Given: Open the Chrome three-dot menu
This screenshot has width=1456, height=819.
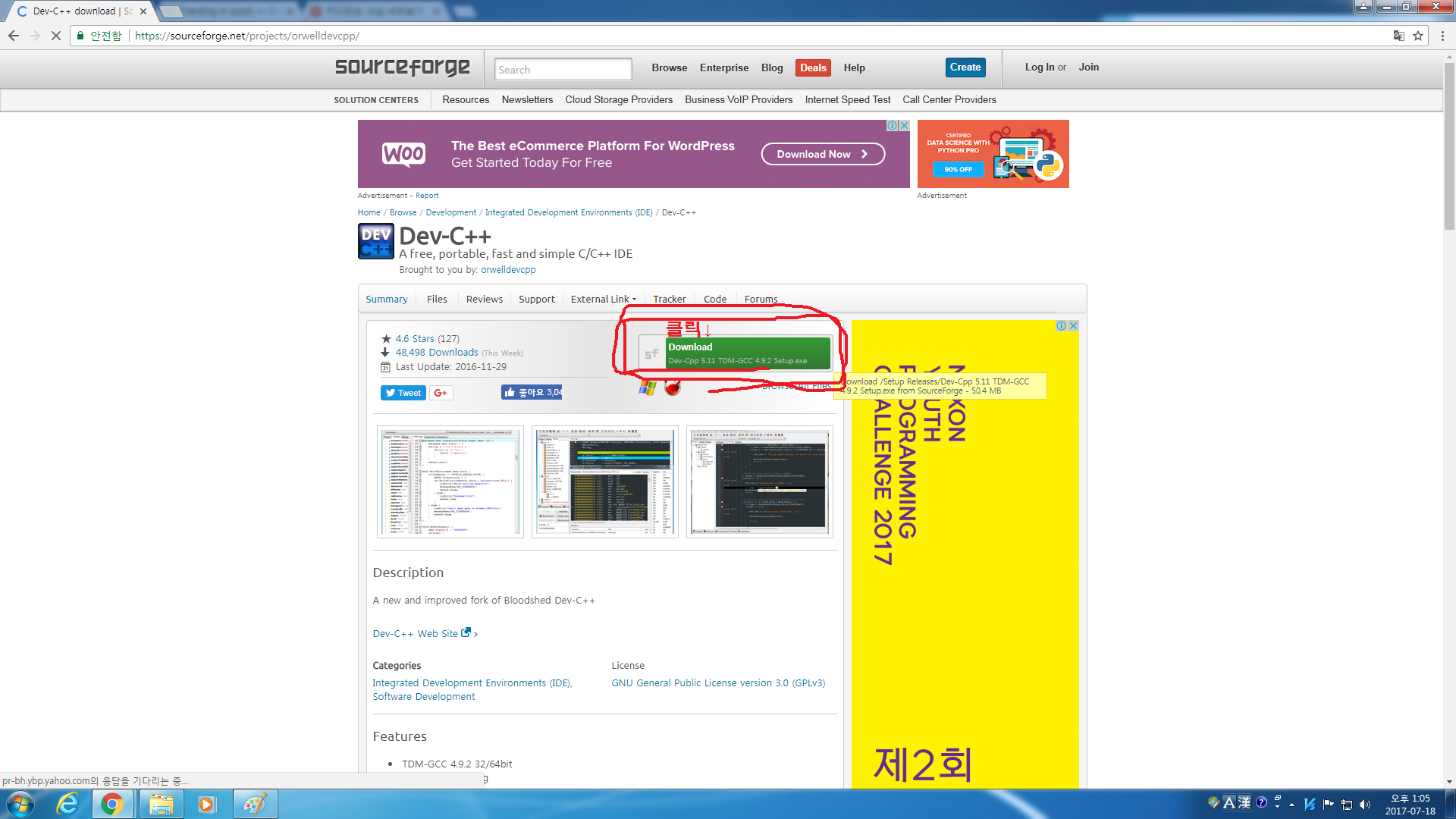Looking at the screenshot, I should [1443, 36].
